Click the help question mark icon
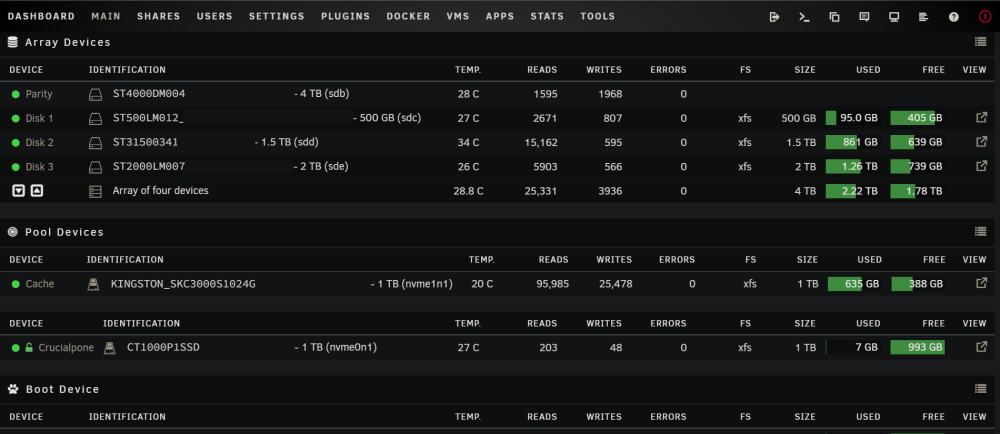Viewport: 1000px width, 434px height. tap(953, 17)
